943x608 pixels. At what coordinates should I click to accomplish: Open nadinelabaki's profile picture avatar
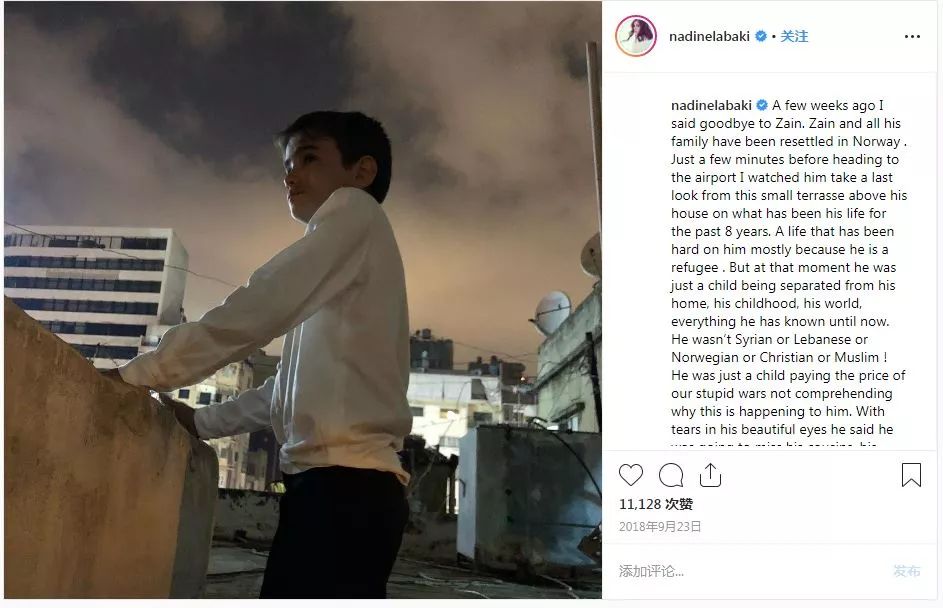point(636,36)
